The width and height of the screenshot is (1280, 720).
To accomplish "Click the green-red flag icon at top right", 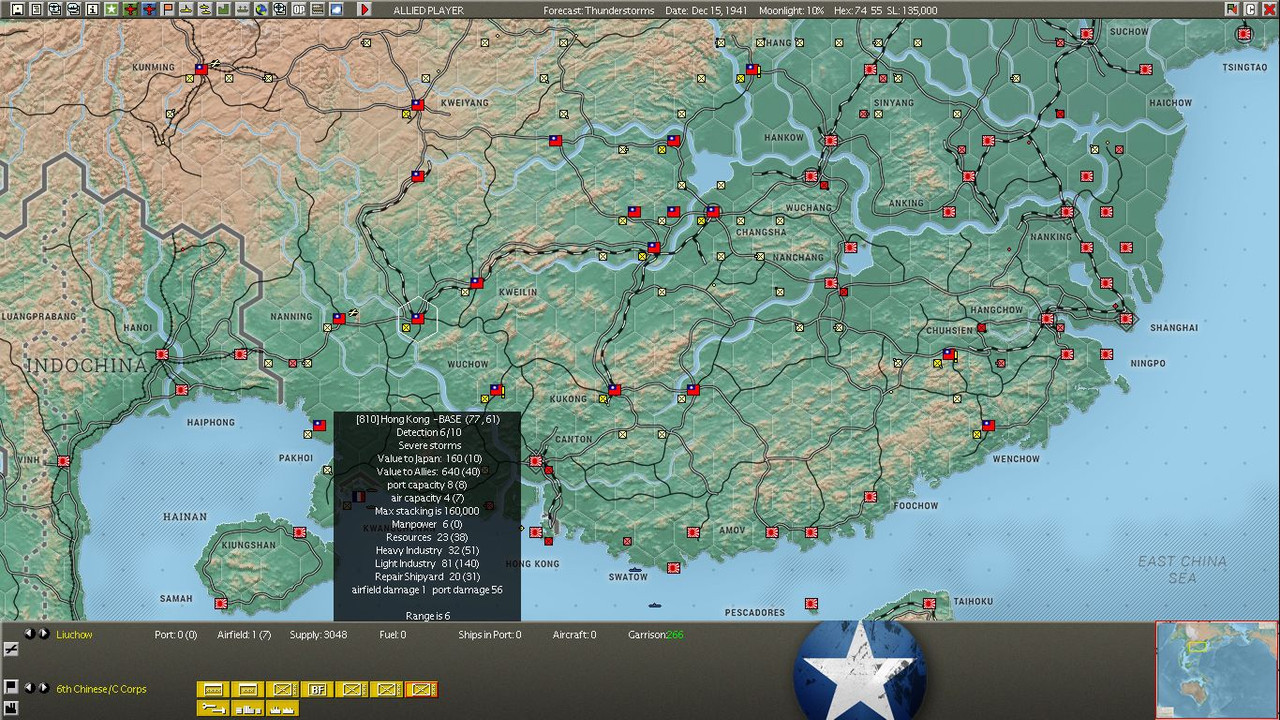I will 1232,9.
